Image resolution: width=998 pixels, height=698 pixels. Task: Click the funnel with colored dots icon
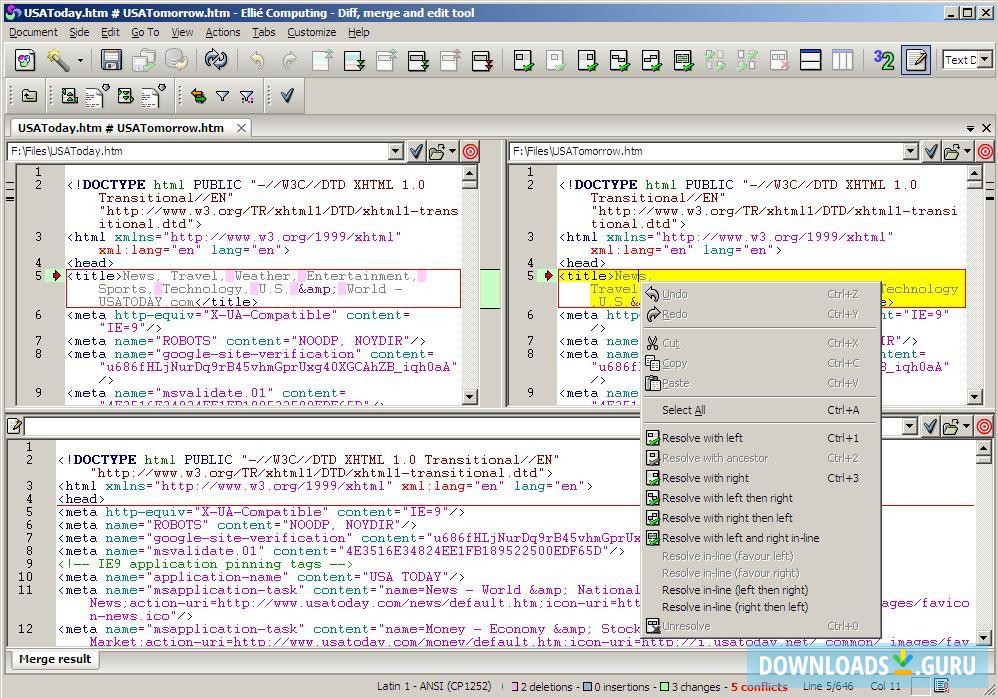pos(247,96)
